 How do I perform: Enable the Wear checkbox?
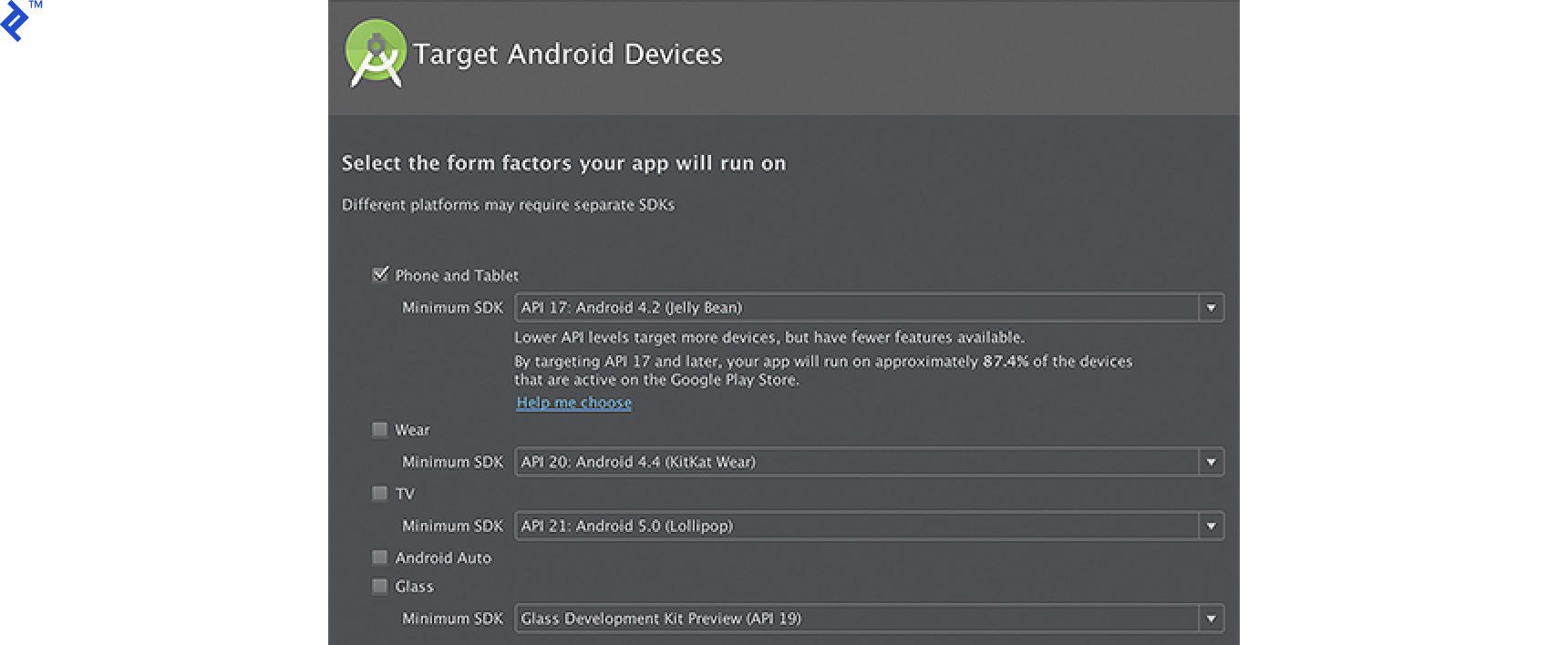click(380, 429)
